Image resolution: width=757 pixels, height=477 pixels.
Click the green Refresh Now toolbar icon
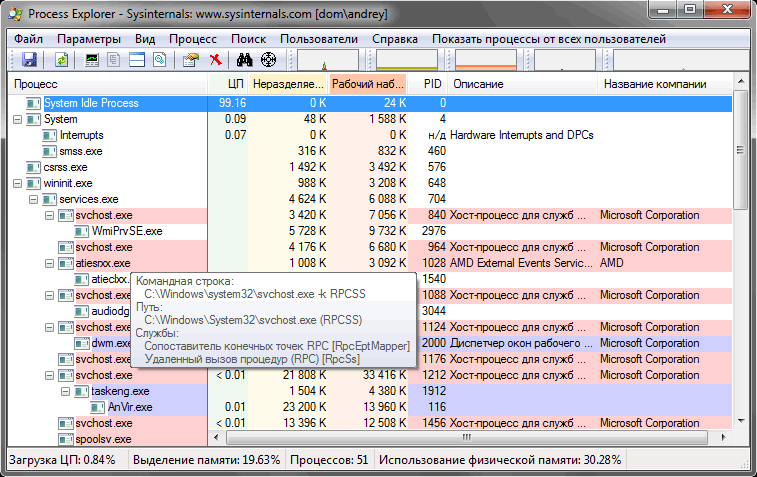point(61,60)
